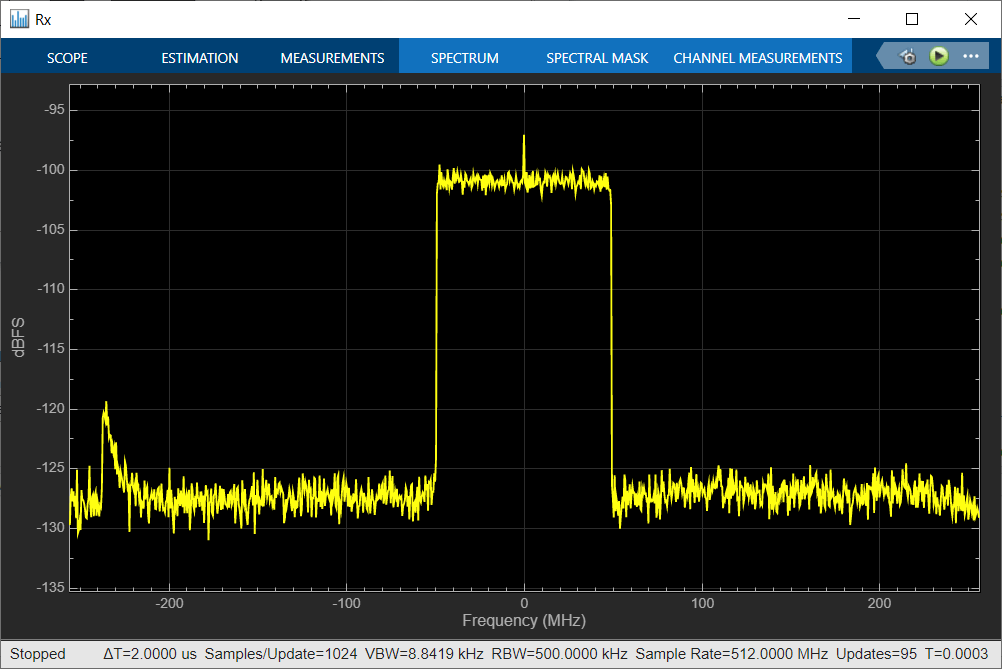Image resolution: width=1002 pixels, height=669 pixels.
Task: Minimize the Rx window
Action: pyautogui.click(x=853, y=19)
